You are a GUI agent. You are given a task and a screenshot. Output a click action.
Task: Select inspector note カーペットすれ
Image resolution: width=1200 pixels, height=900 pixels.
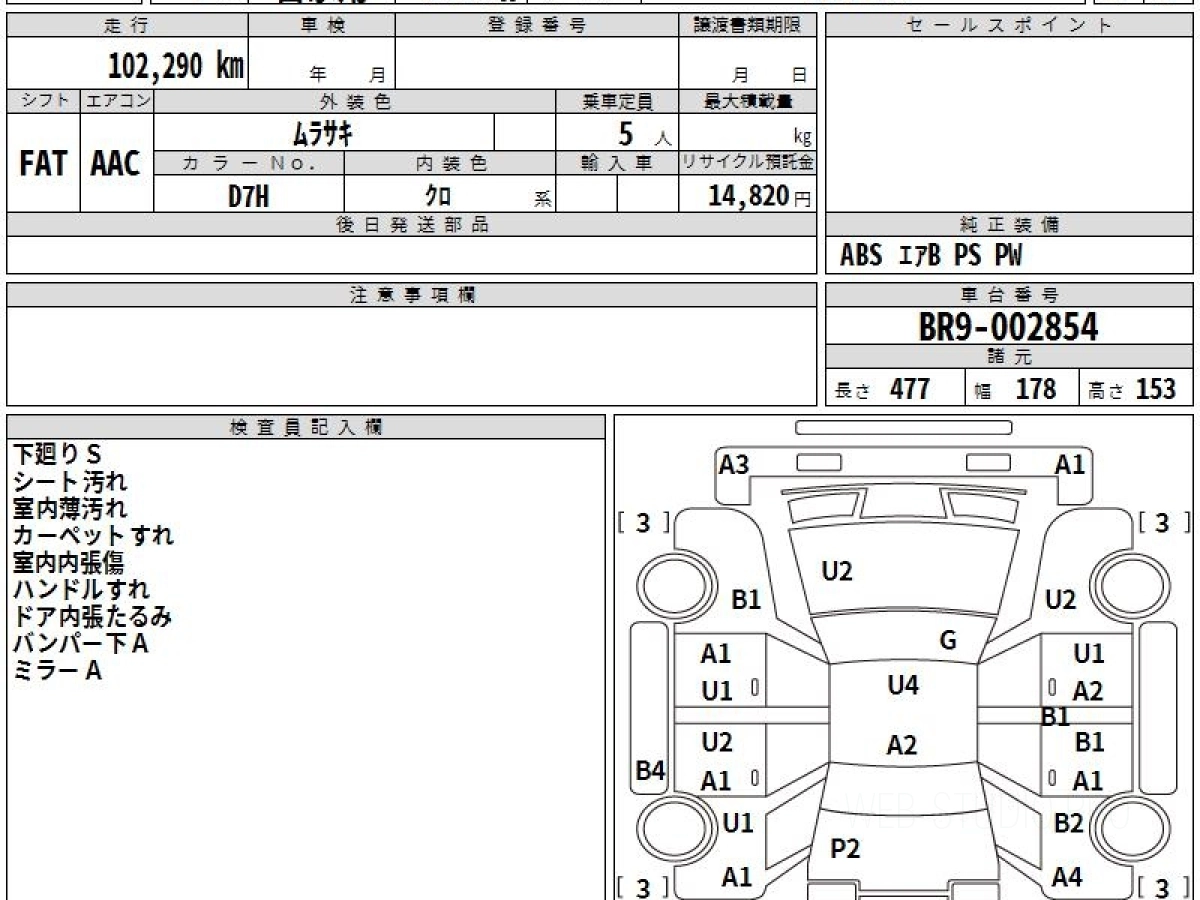tap(93, 535)
